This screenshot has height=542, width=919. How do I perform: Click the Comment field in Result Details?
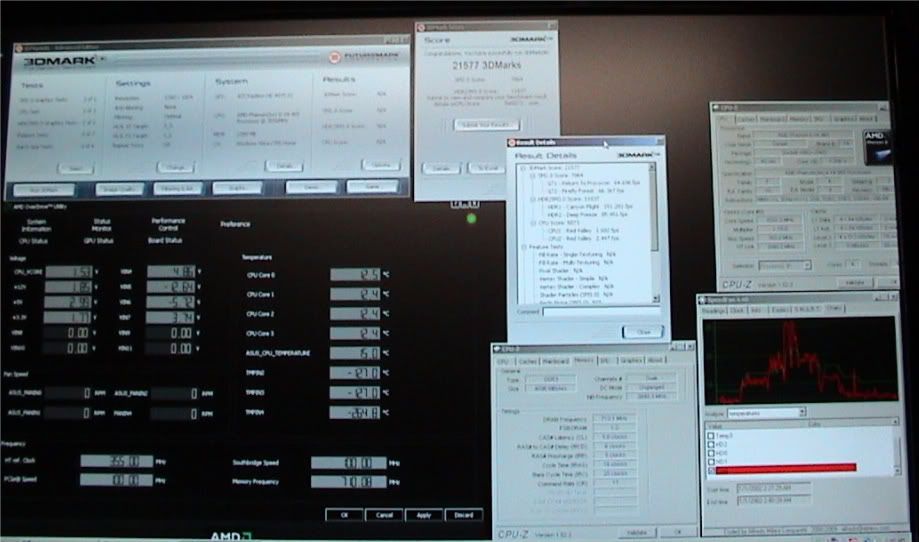[x=600, y=311]
